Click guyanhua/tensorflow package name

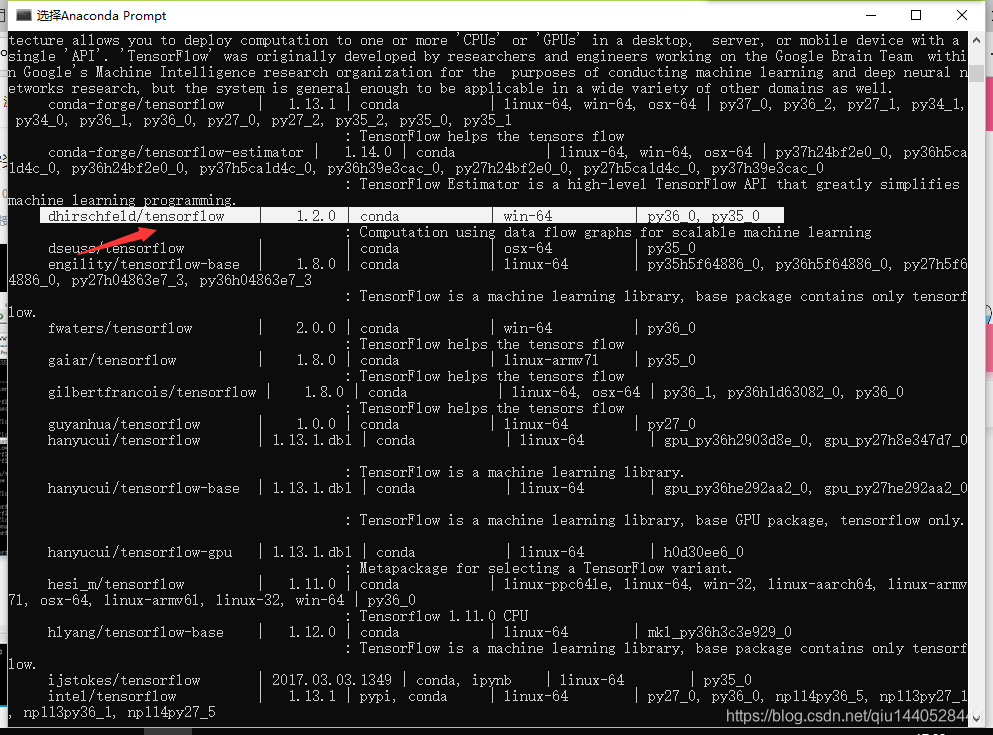[x=124, y=424]
